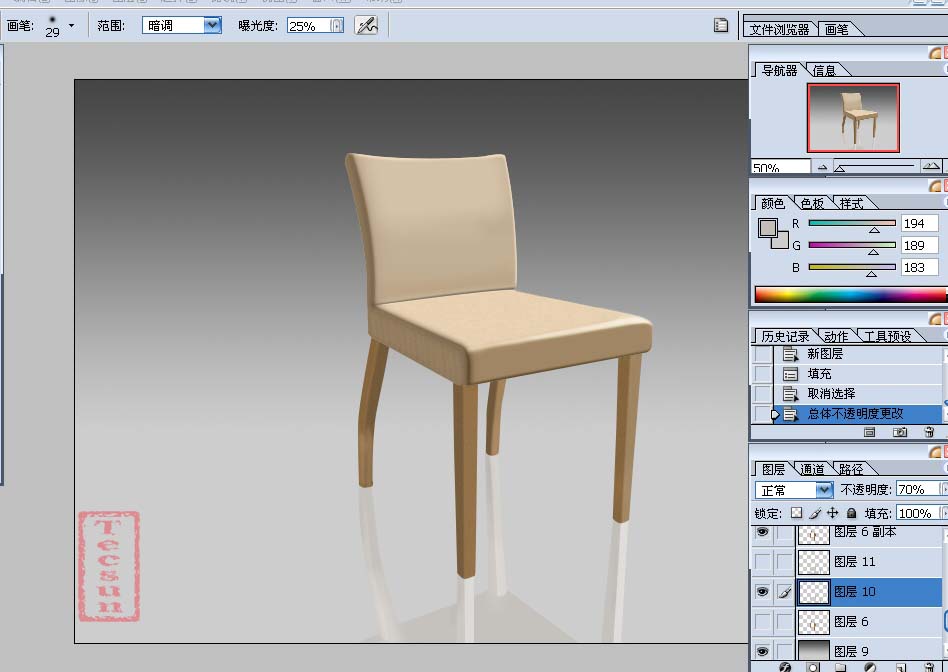Switch to the 画笔 tab in palette well

click(837, 29)
